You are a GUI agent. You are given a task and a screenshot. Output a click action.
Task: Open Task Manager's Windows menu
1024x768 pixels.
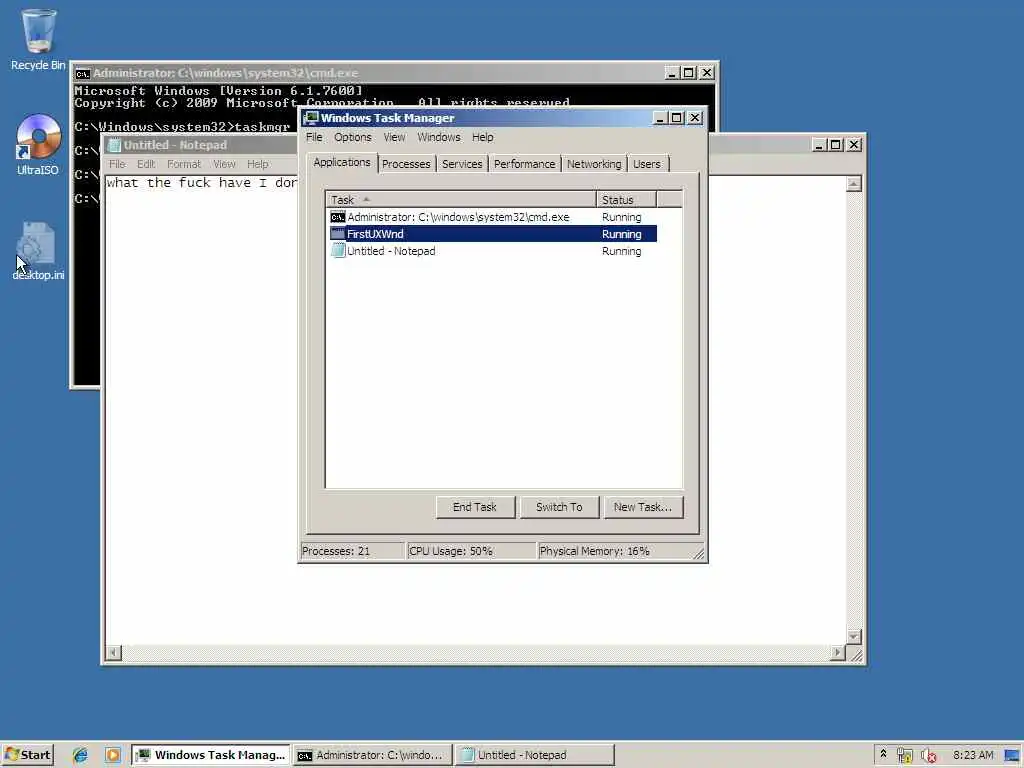439,137
